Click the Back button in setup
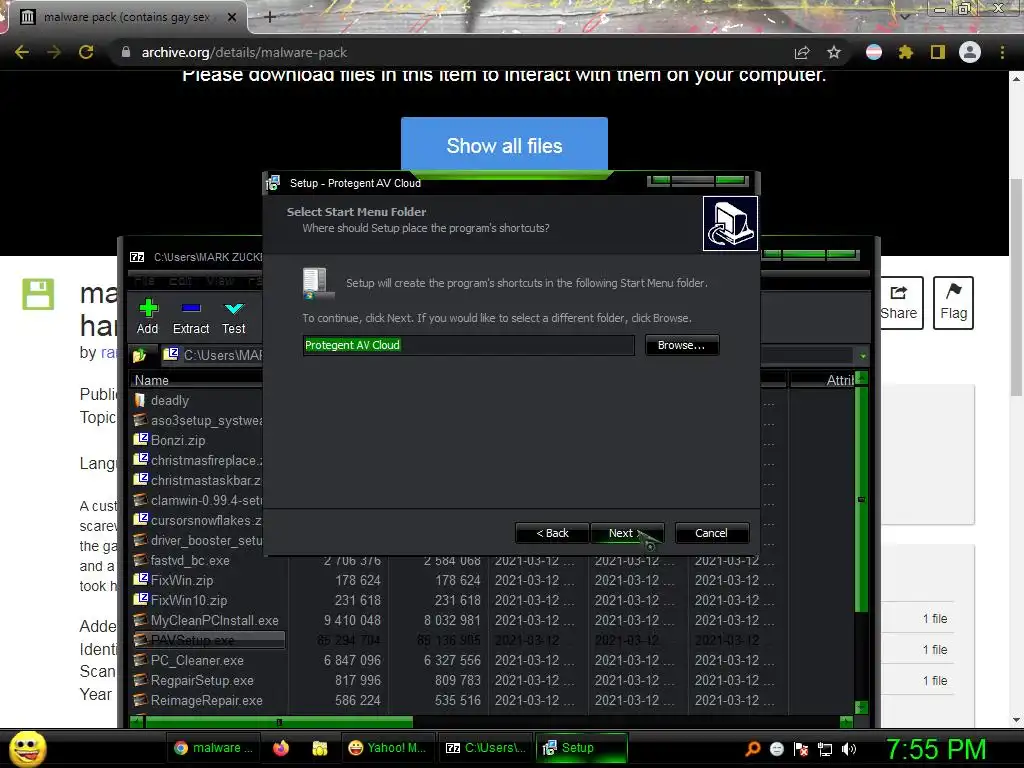The image size is (1024, 768). click(552, 533)
